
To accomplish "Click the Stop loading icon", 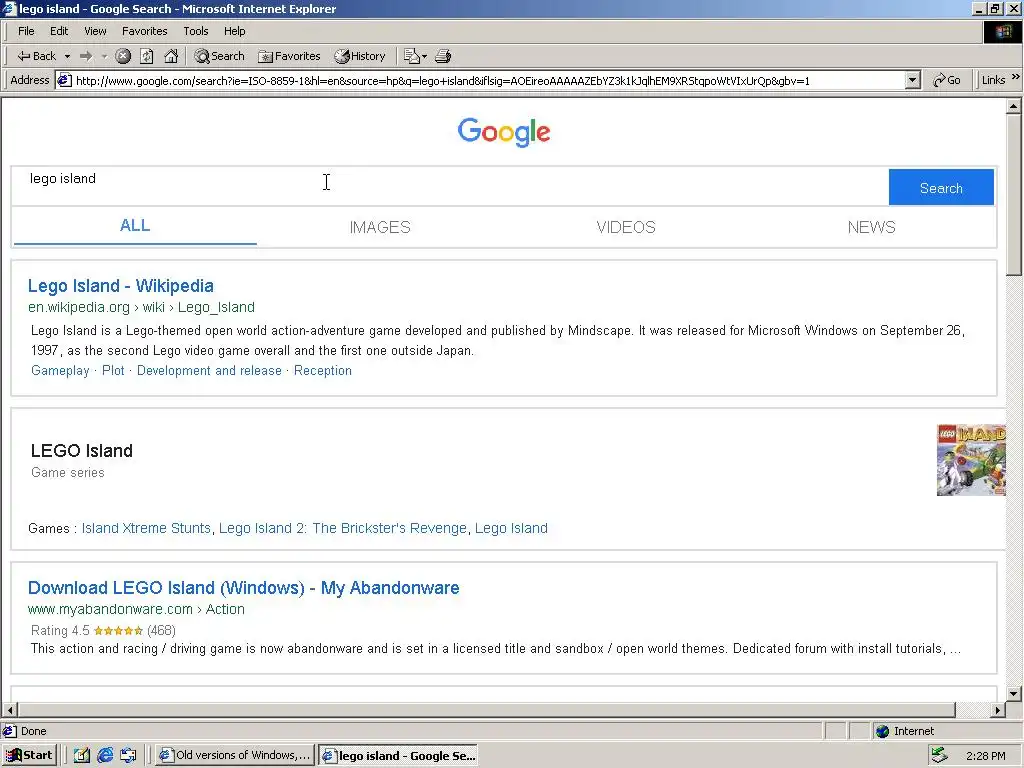I will point(123,56).
